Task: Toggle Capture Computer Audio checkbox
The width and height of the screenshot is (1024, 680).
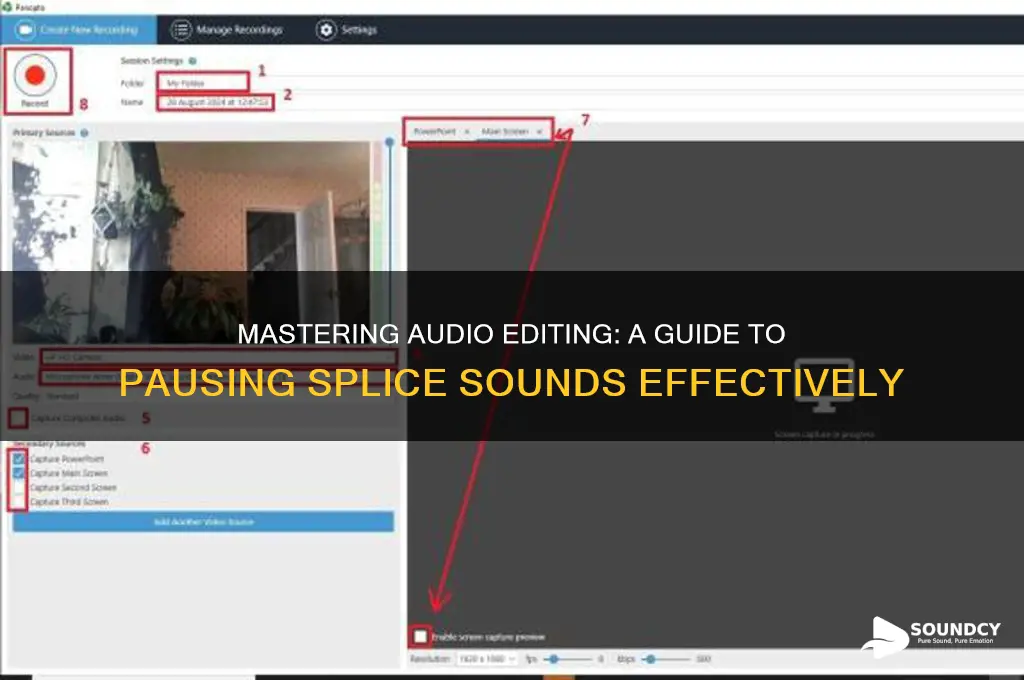Action: click(18, 418)
